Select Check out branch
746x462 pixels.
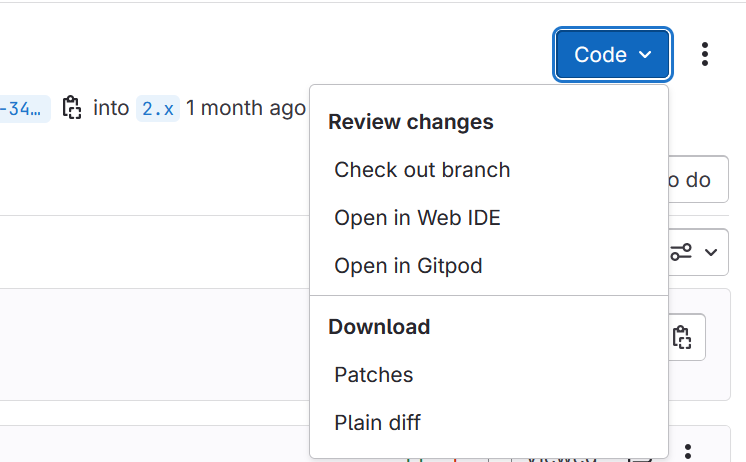click(422, 170)
